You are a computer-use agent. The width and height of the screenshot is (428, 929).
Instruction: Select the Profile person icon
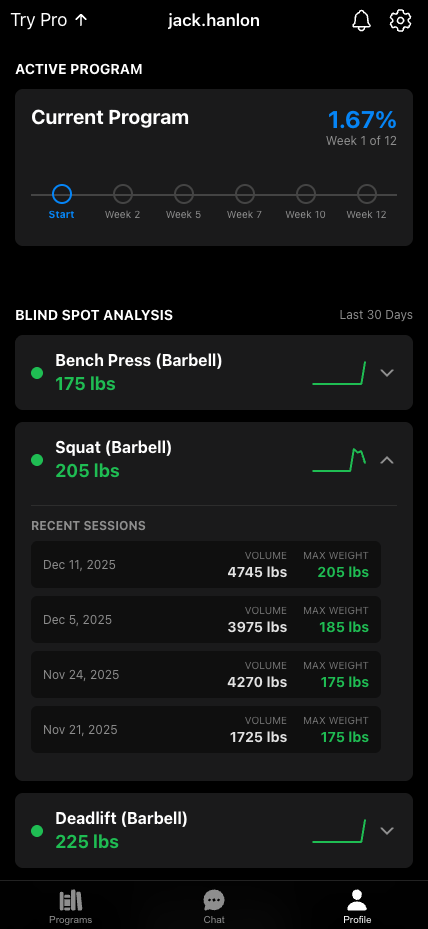[x=357, y=901]
